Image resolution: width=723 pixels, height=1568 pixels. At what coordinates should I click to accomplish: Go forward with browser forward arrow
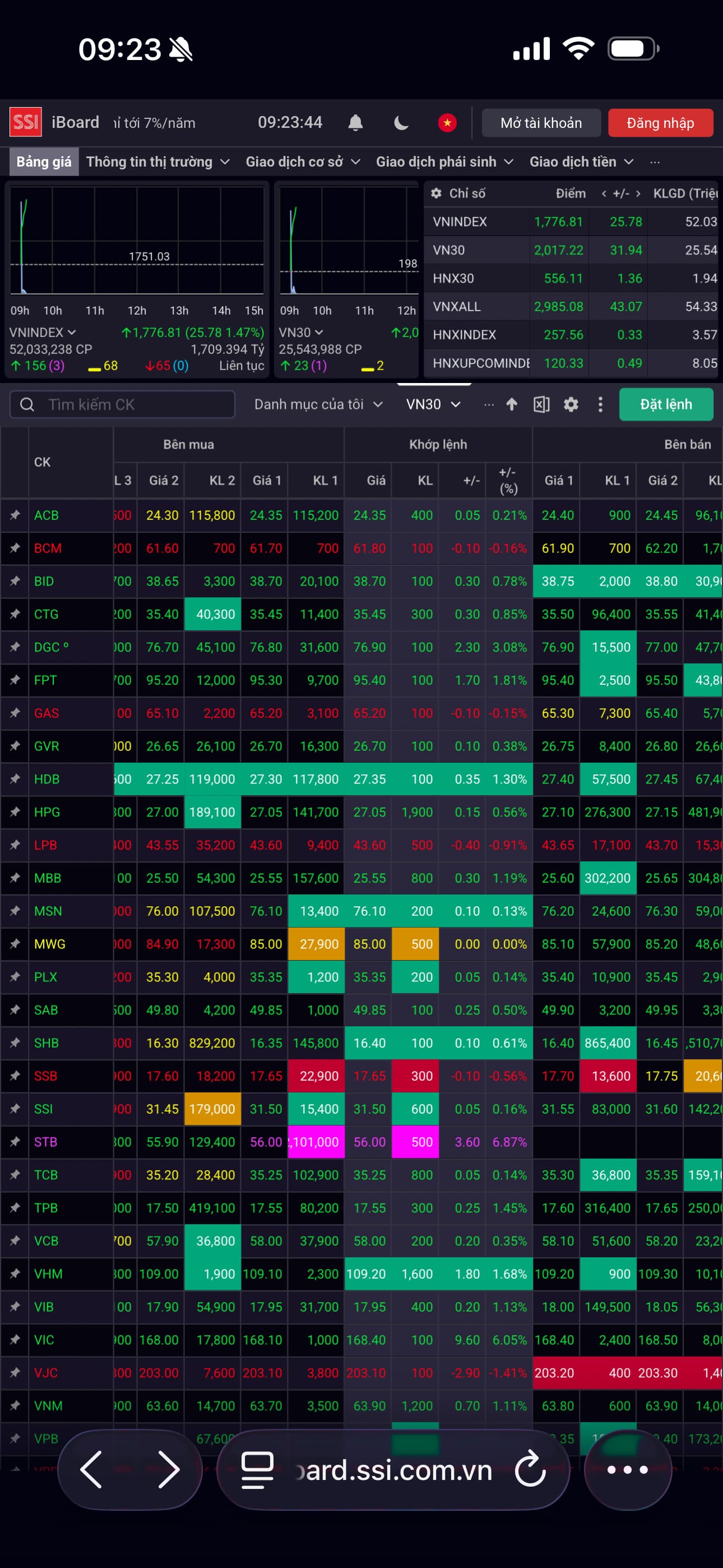(x=169, y=1469)
